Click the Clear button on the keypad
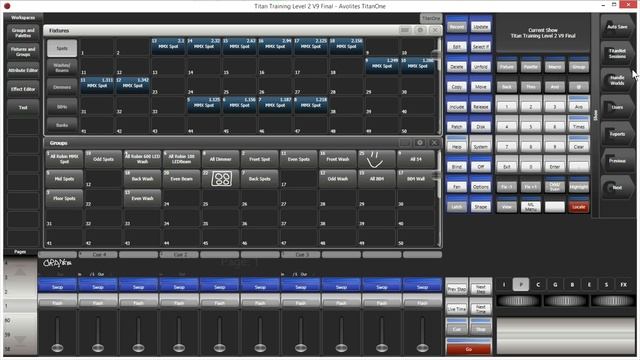 (578, 146)
